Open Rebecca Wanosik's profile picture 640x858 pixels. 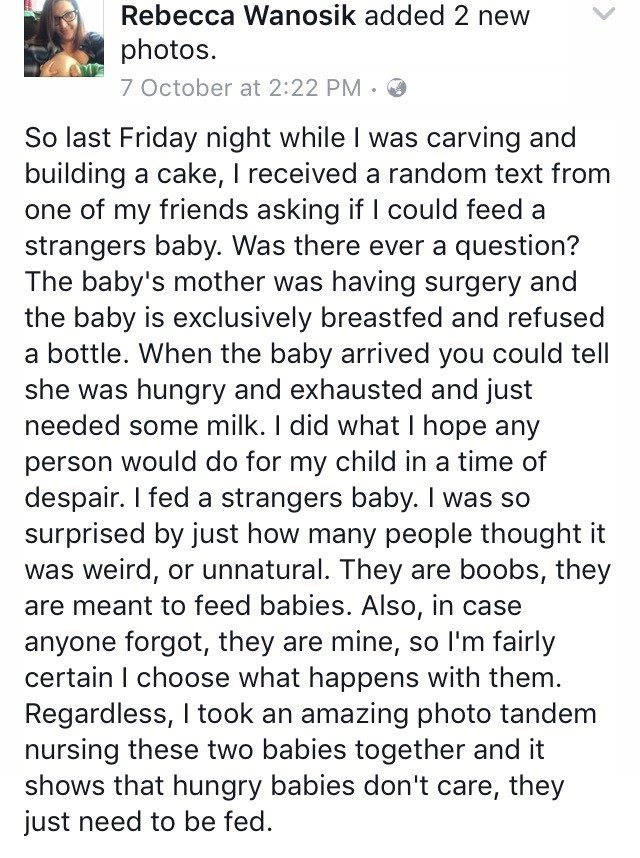(x=63, y=38)
